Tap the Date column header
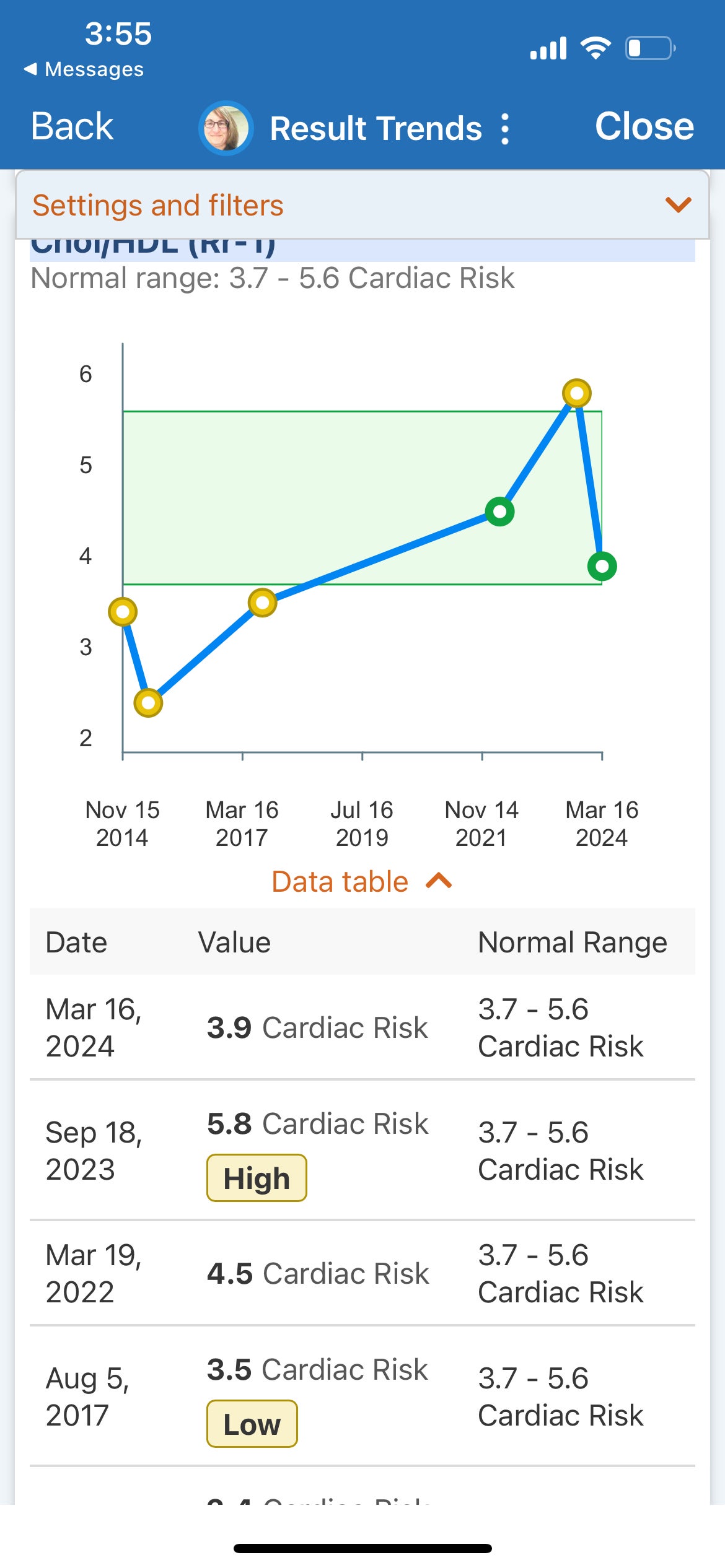The width and height of the screenshot is (725, 1568). pos(76,942)
